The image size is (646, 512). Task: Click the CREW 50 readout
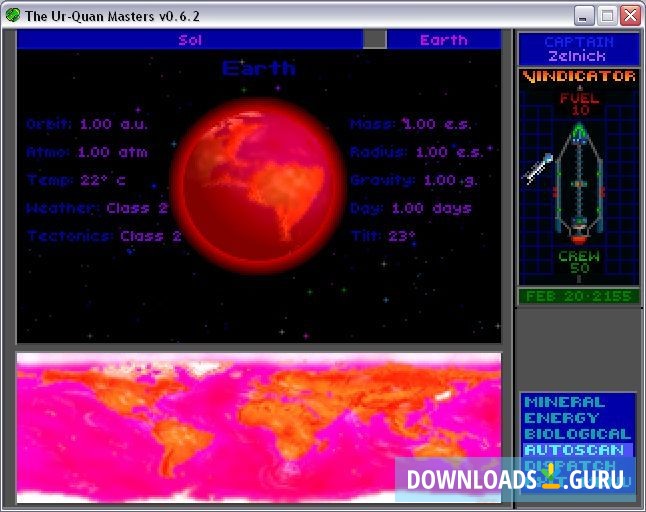click(579, 262)
